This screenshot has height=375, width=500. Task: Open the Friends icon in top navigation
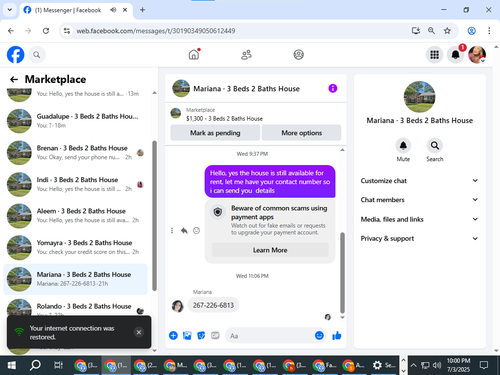tap(246, 55)
